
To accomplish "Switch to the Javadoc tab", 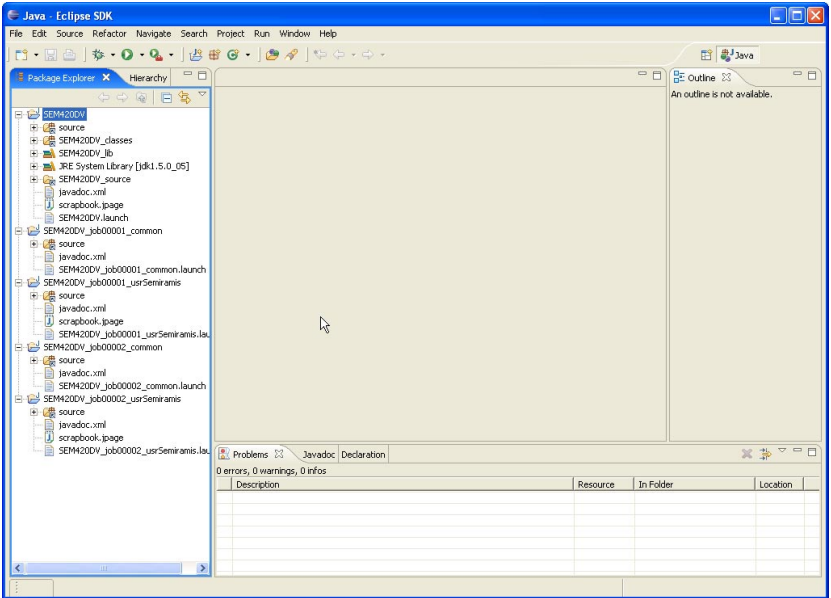I will (x=318, y=454).
